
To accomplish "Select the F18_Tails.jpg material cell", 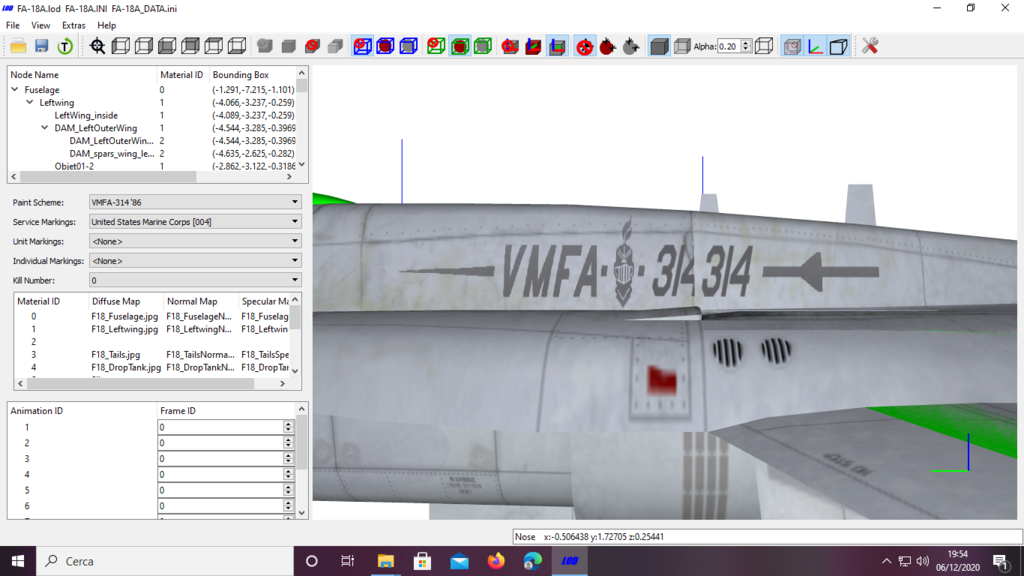I will 116,355.
